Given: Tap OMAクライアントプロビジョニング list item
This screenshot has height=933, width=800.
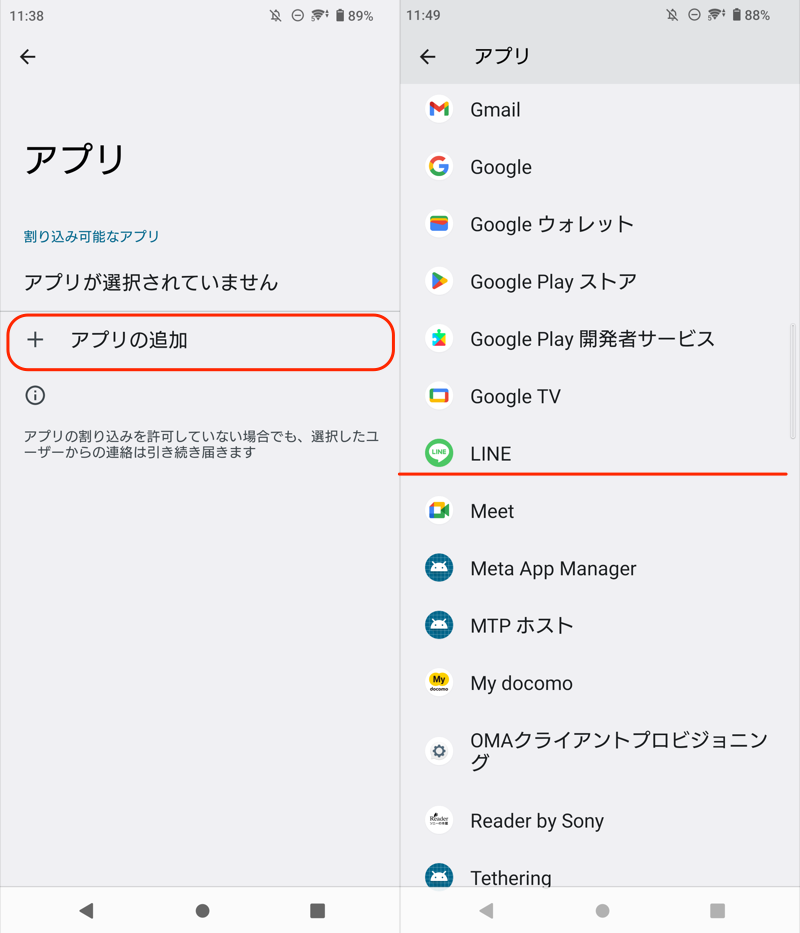Looking at the screenshot, I should click(x=618, y=751).
